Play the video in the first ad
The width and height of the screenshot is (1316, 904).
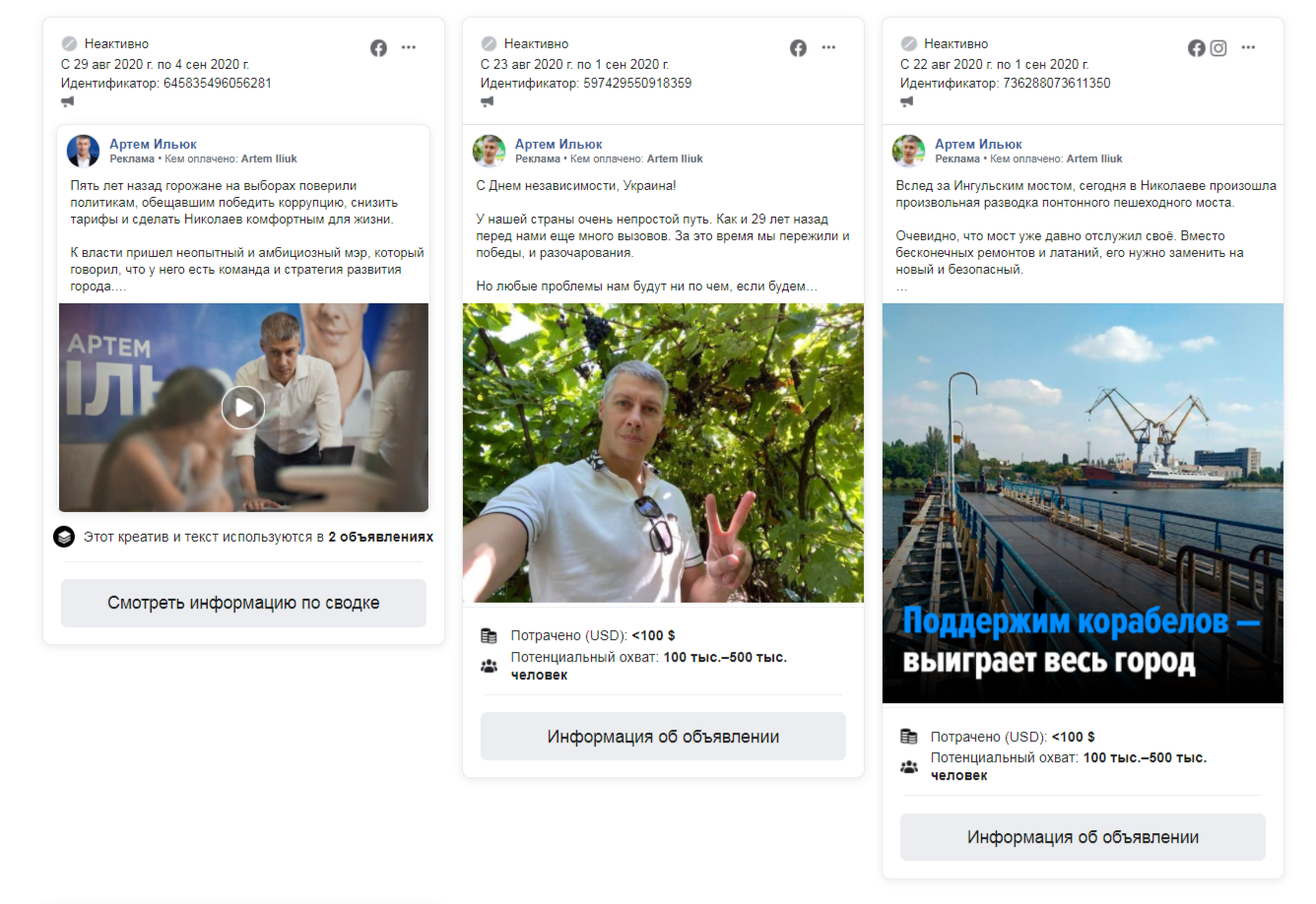242,408
